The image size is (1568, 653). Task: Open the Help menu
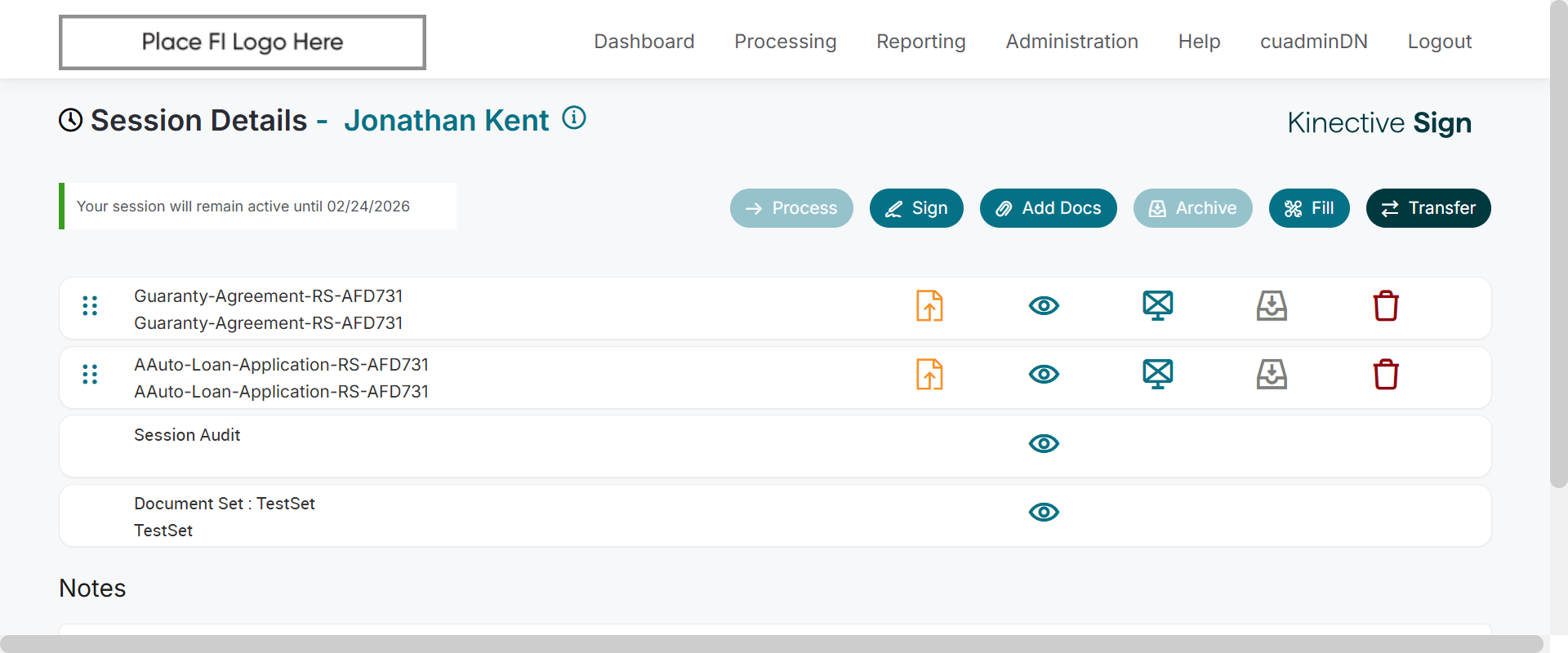click(1199, 42)
